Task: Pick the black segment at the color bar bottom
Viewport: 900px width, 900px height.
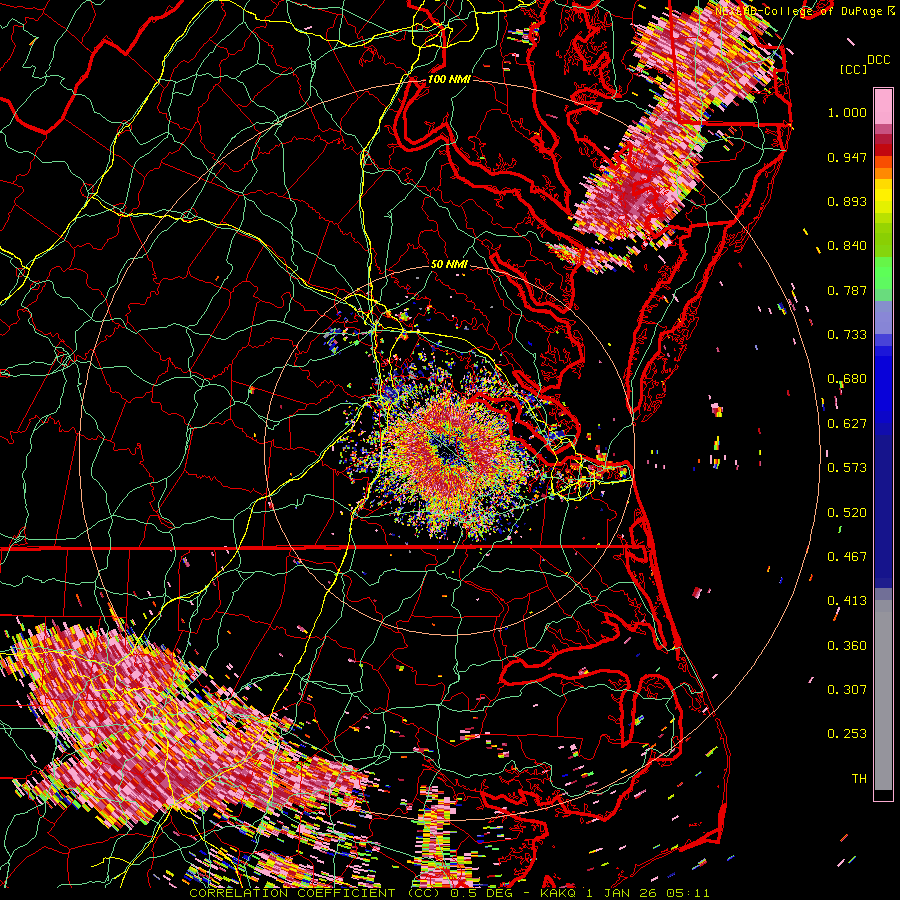Action: point(883,795)
